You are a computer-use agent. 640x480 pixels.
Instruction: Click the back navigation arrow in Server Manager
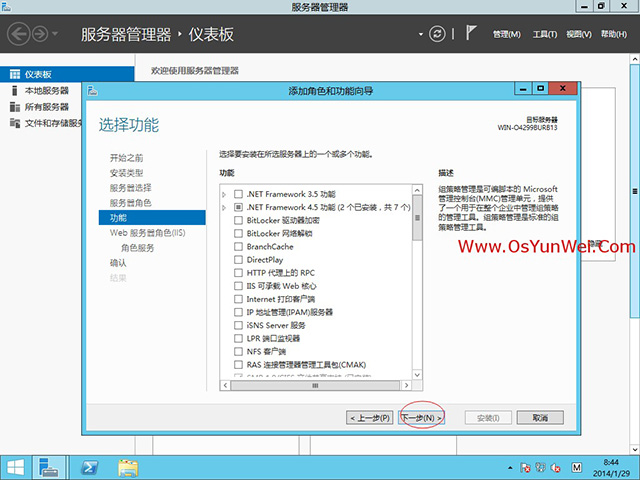coord(19,34)
